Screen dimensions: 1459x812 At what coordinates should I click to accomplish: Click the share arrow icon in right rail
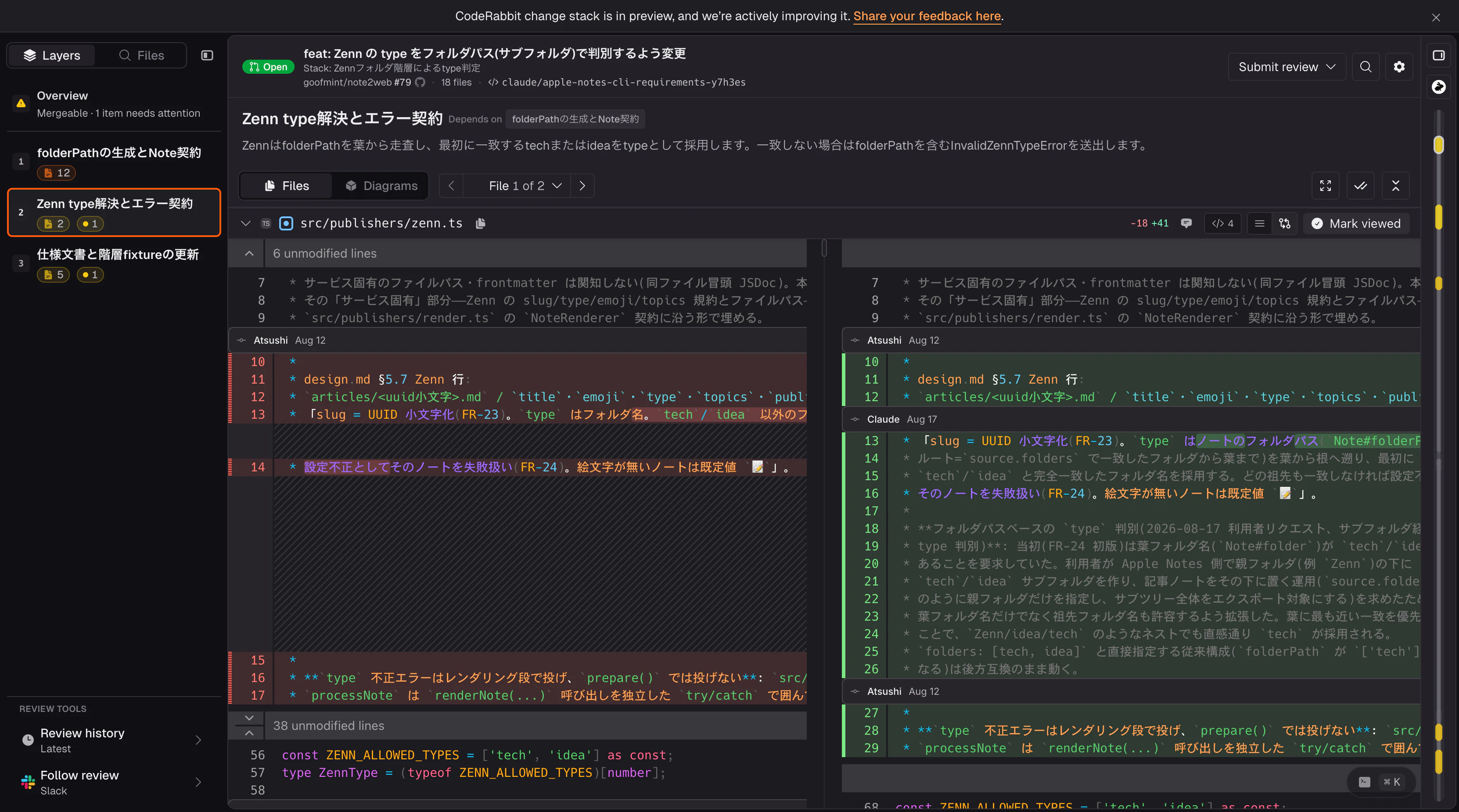point(1439,86)
